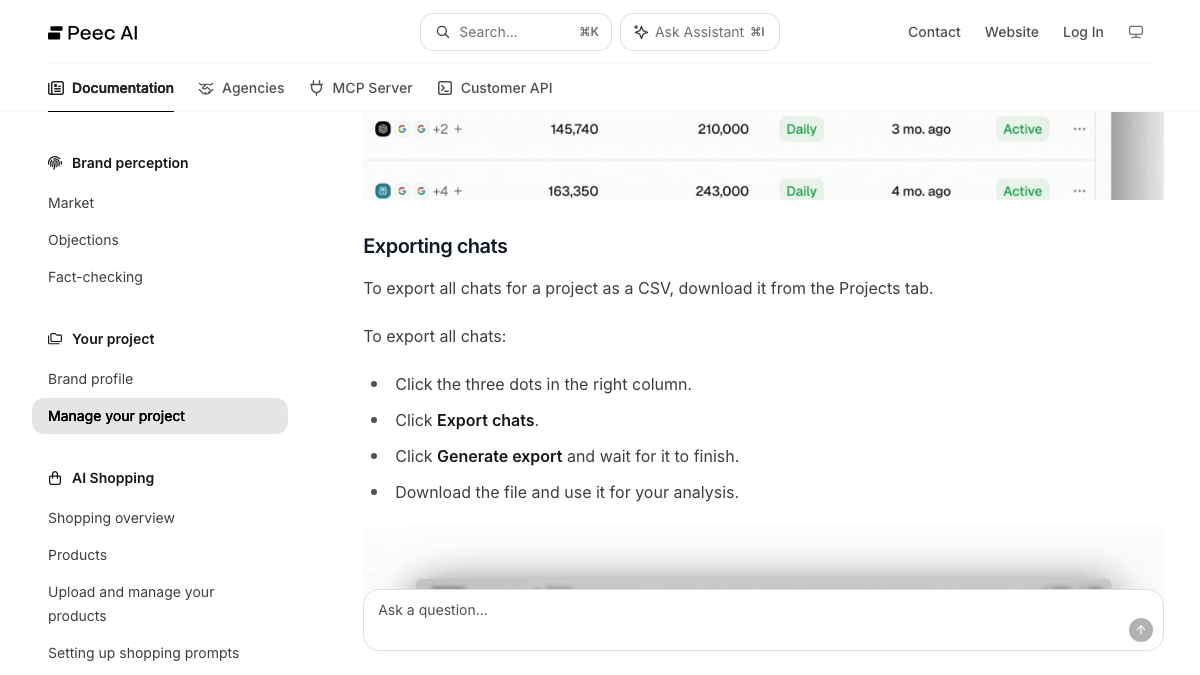Viewport: 1200px width, 675px height.
Task: Toggle the monitor theme switcher icon
Action: [x=1136, y=32]
